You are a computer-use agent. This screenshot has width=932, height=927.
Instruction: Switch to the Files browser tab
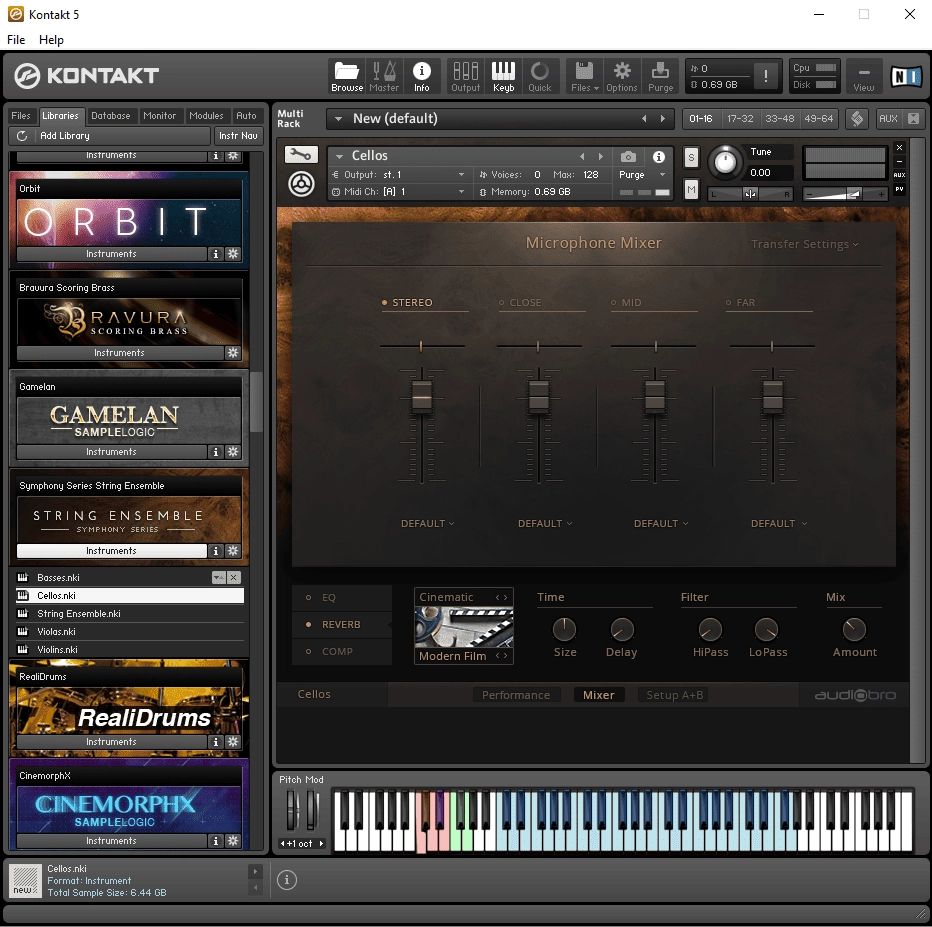(21, 116)
